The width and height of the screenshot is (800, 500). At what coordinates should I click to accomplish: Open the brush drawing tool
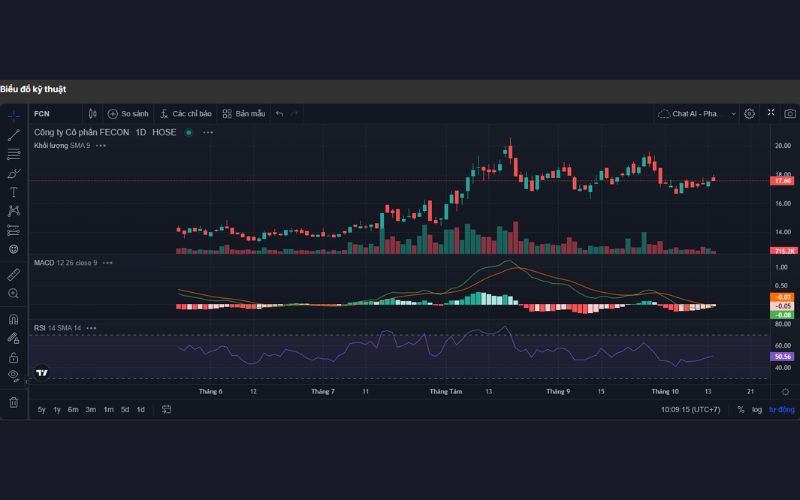coord(14,173)
